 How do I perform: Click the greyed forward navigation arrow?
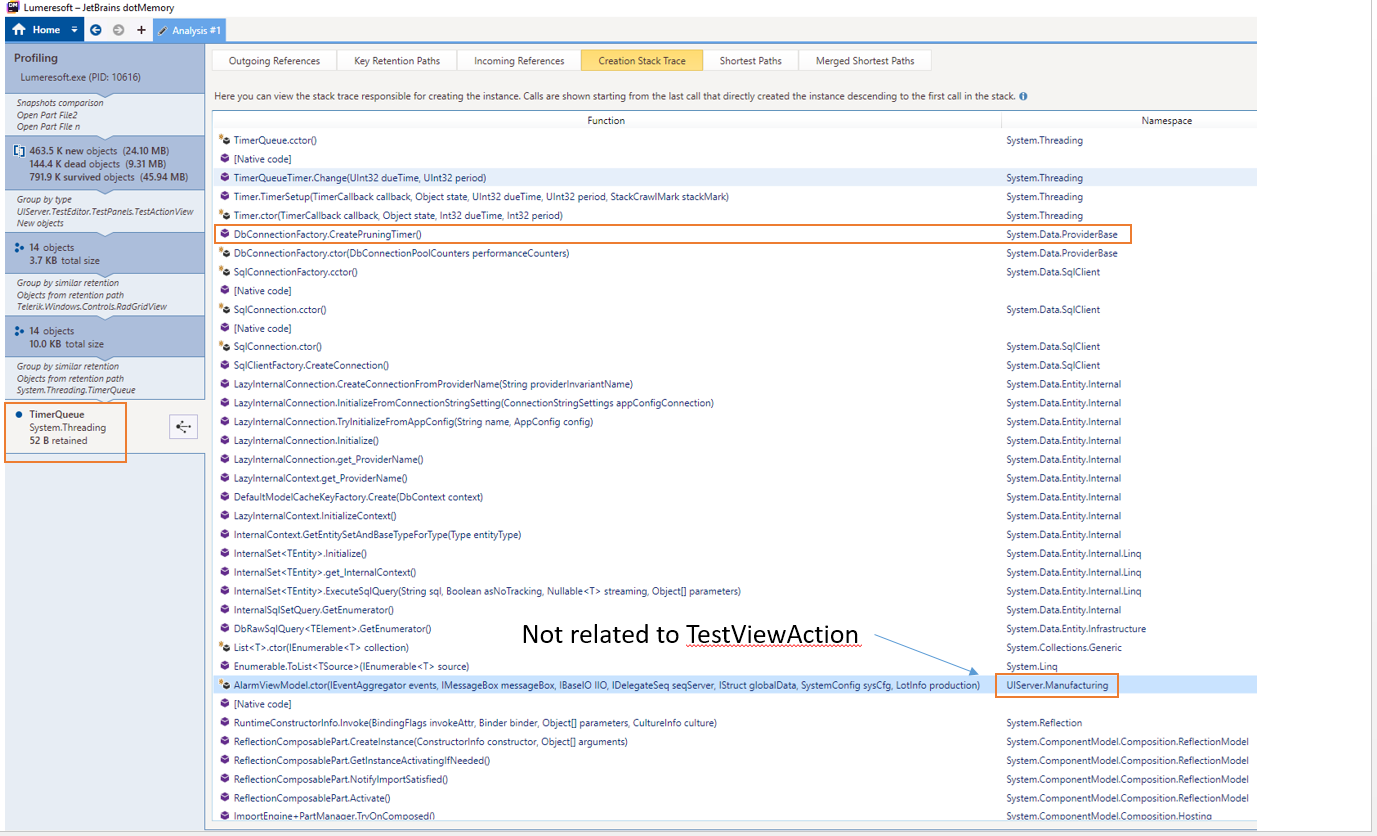(x=118, y=30)
